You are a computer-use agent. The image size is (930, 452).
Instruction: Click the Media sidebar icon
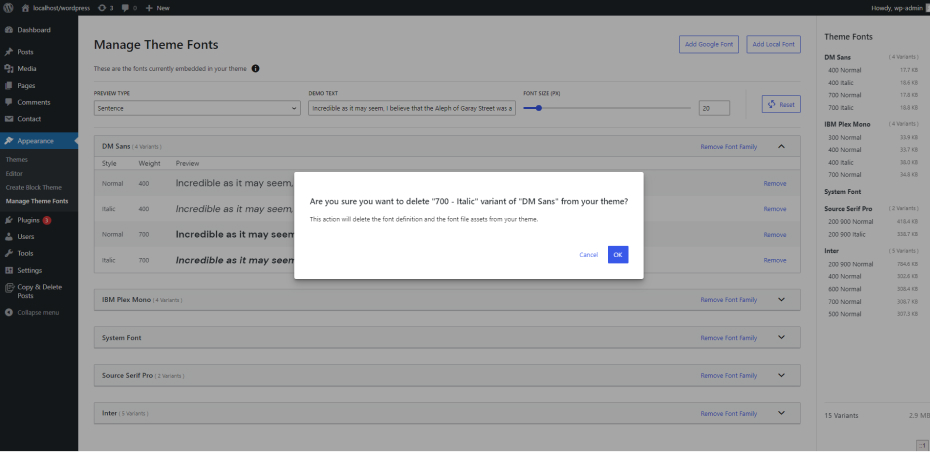(9, 69)
